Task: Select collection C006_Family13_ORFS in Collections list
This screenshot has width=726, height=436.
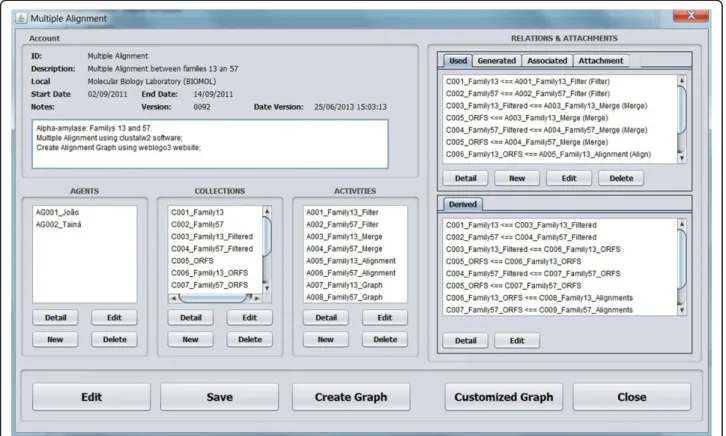Action: coord(209,273)
